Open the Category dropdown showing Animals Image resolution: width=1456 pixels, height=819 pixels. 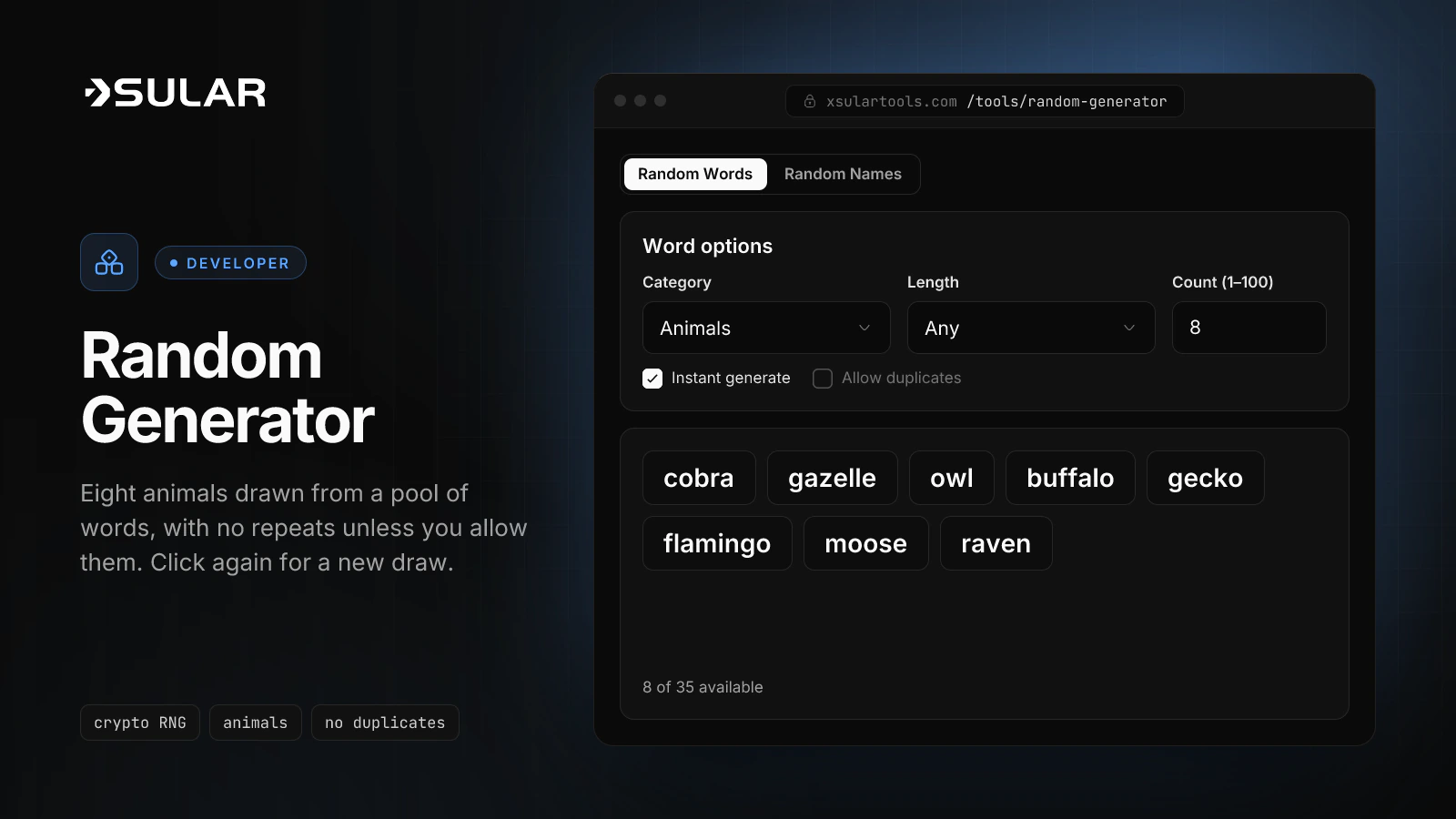[766, 328]
